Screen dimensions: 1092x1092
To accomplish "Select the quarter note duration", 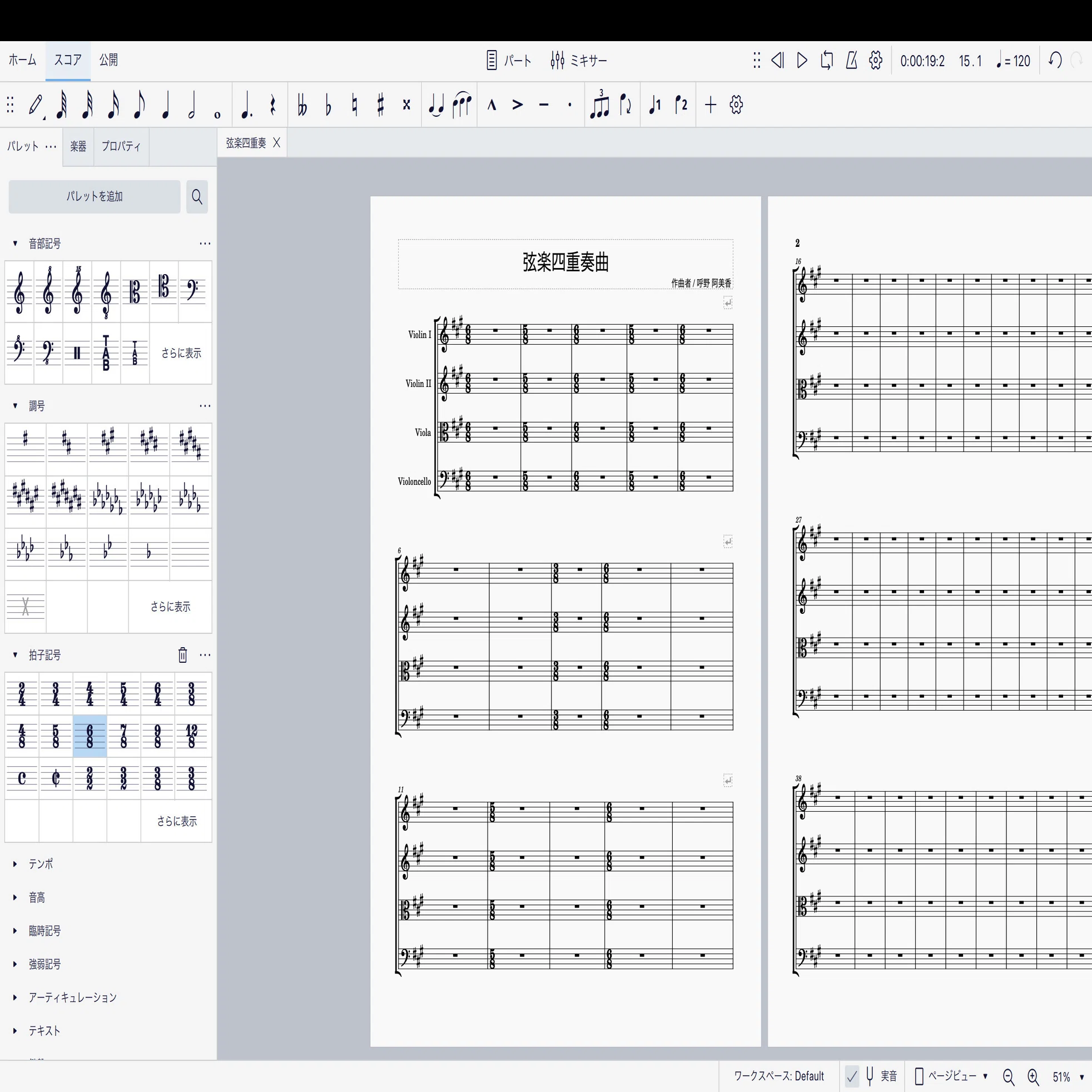I will click(165, 105).
